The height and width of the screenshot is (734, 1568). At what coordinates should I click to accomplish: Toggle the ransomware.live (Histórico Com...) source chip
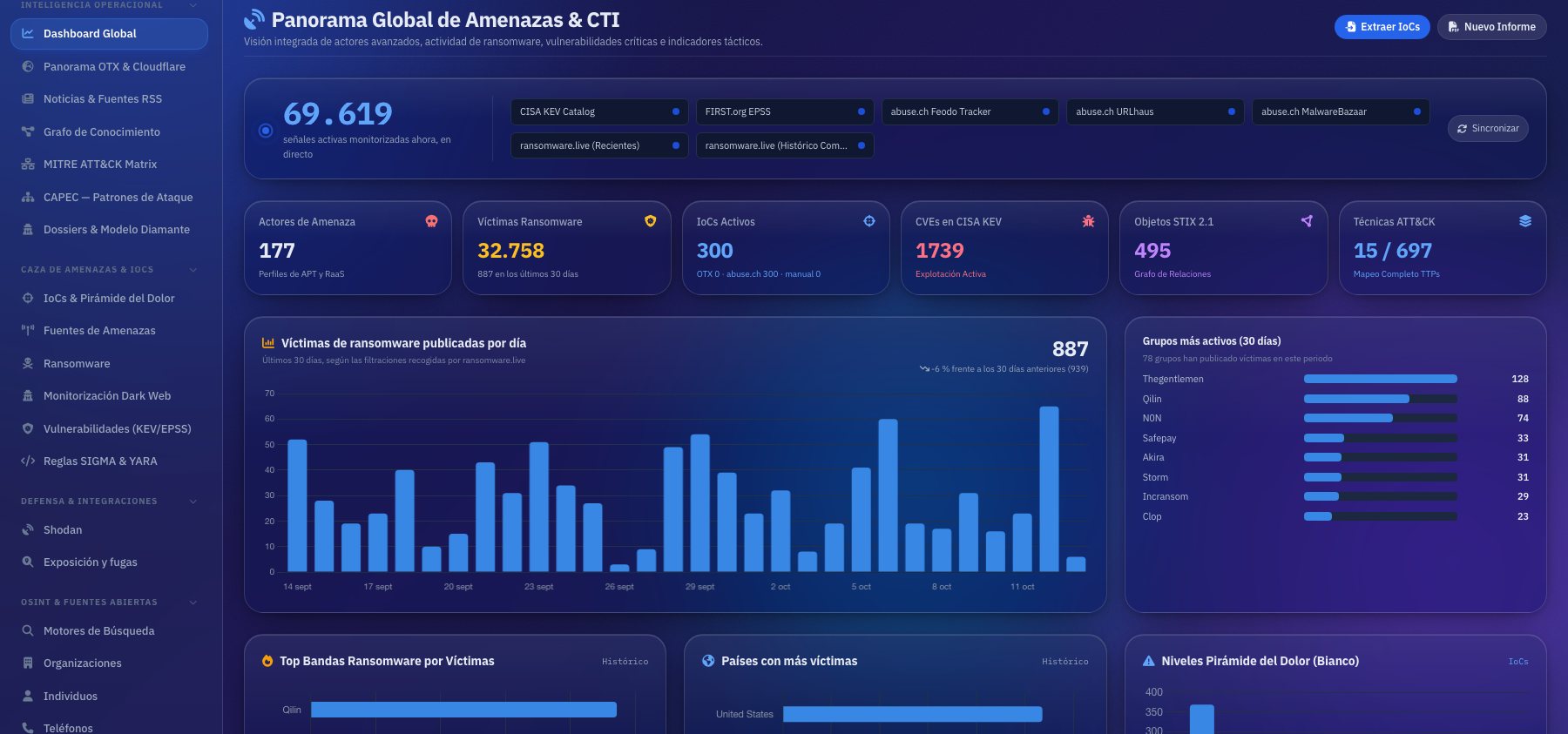(x=785, y=145)
